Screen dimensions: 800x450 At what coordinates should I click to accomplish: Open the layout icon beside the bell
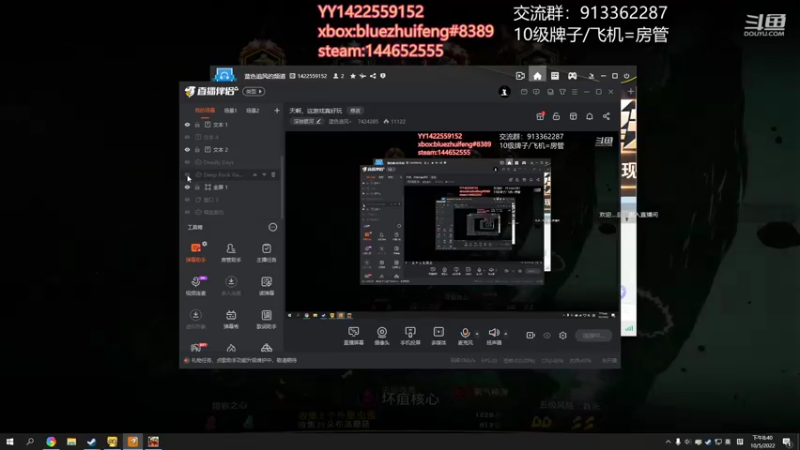(x=573, y=116)
